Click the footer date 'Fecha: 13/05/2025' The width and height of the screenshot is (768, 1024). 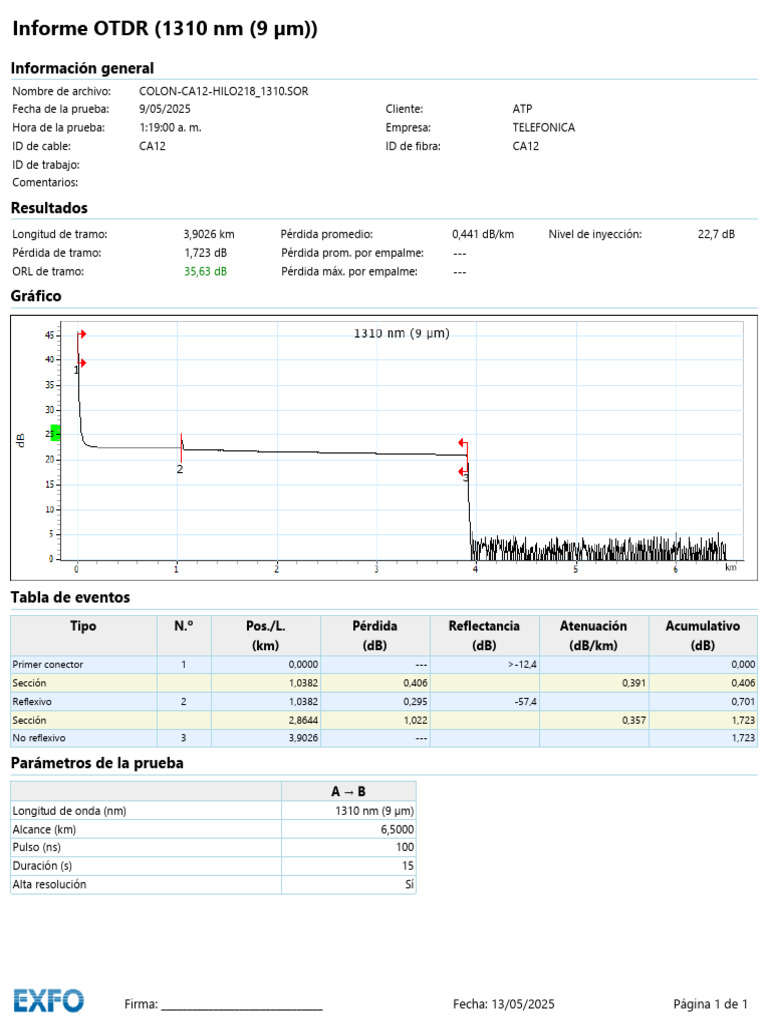(504, 1004)
